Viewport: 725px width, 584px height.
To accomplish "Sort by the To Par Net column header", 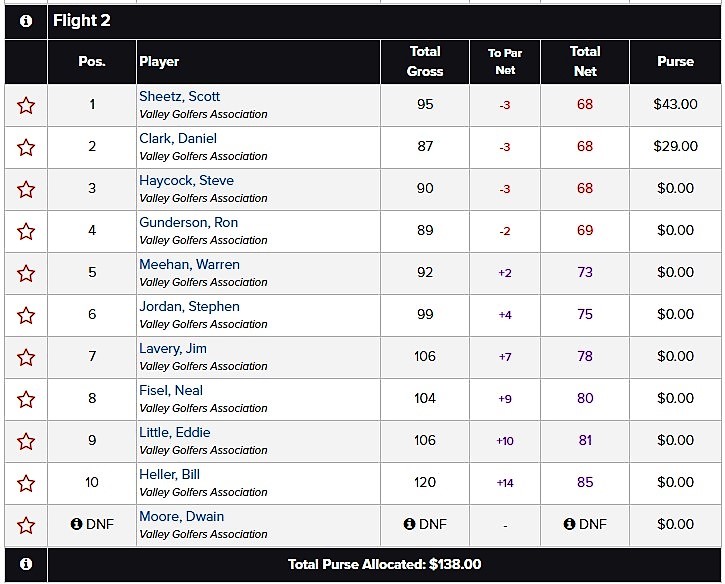I will pos(505,61).
